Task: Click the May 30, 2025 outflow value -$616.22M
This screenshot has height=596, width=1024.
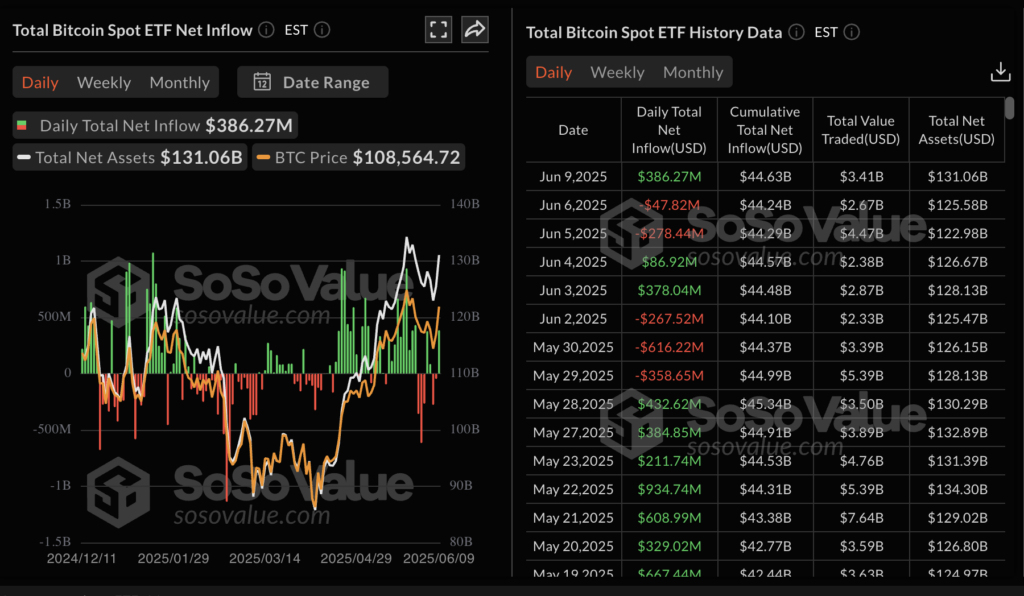Action: (669, 347)
